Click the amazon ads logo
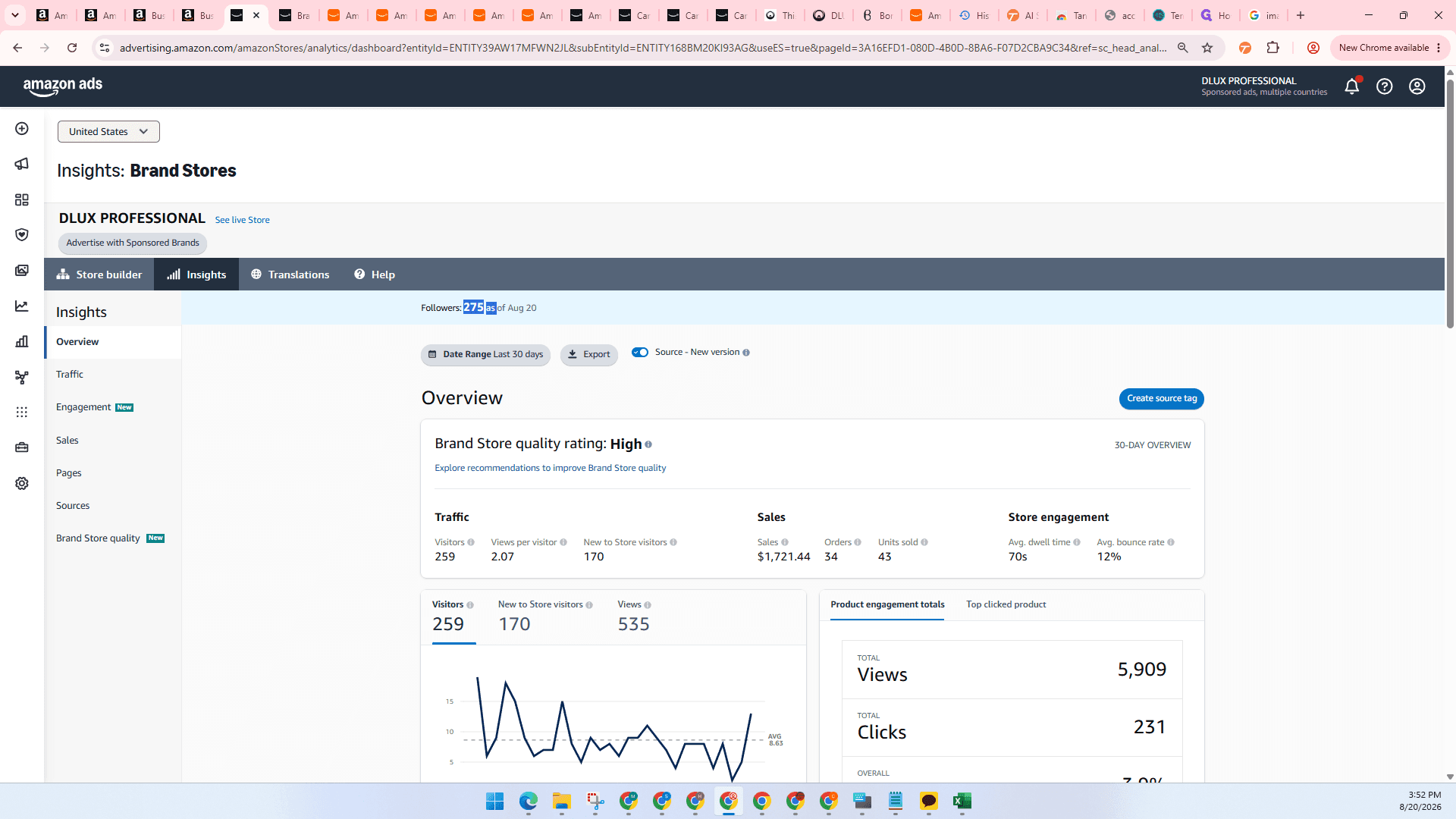The image size is (1456, 819). [63, 86]
